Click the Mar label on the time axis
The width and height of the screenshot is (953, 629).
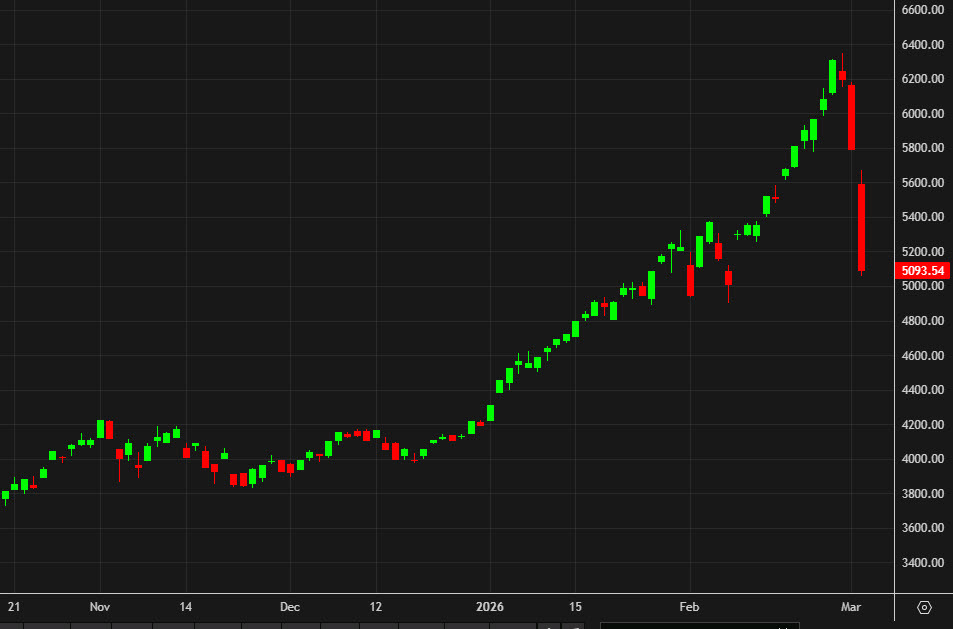coord(851,606)
